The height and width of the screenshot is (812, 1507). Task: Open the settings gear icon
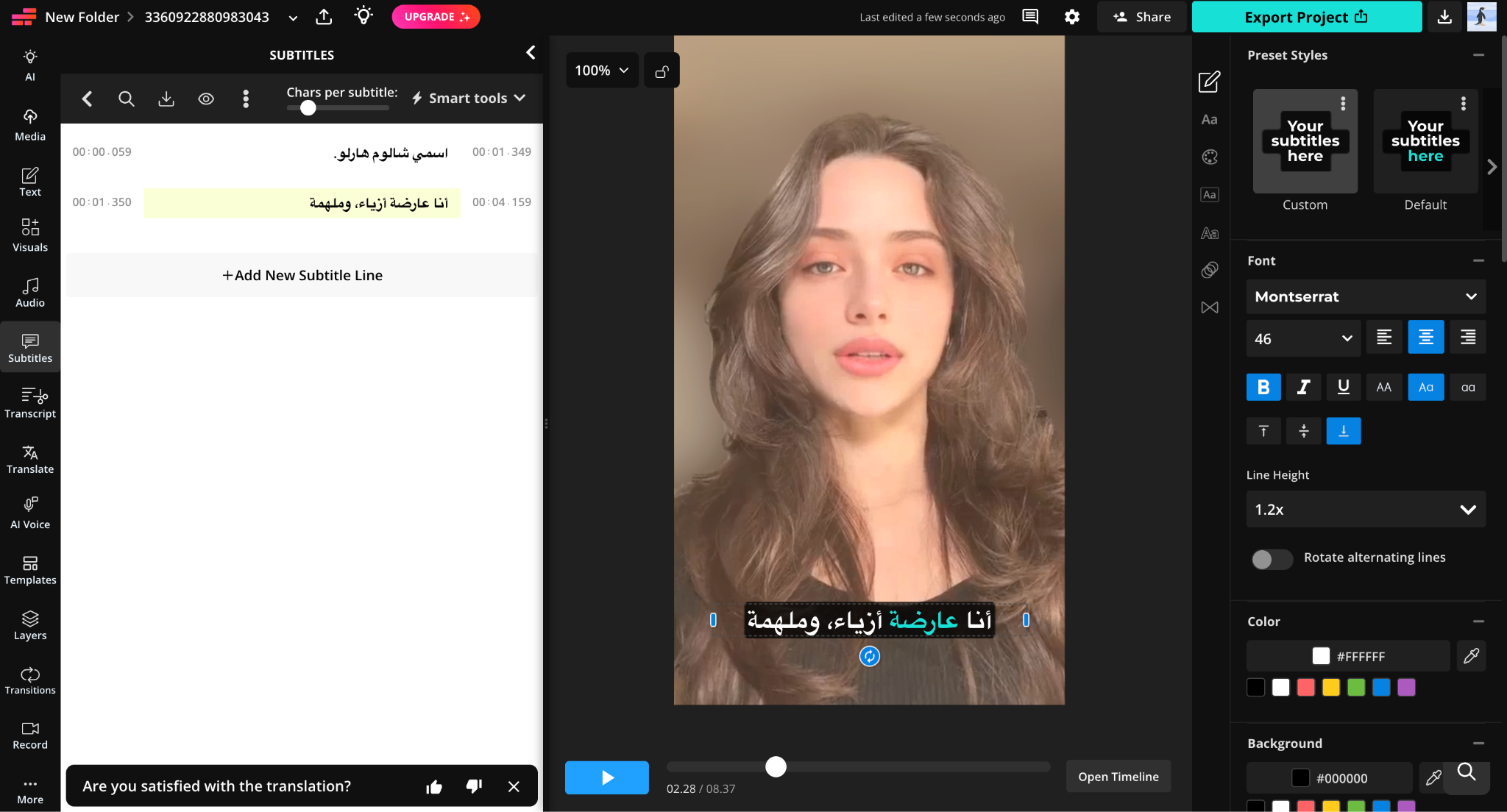click(1072, 17)
